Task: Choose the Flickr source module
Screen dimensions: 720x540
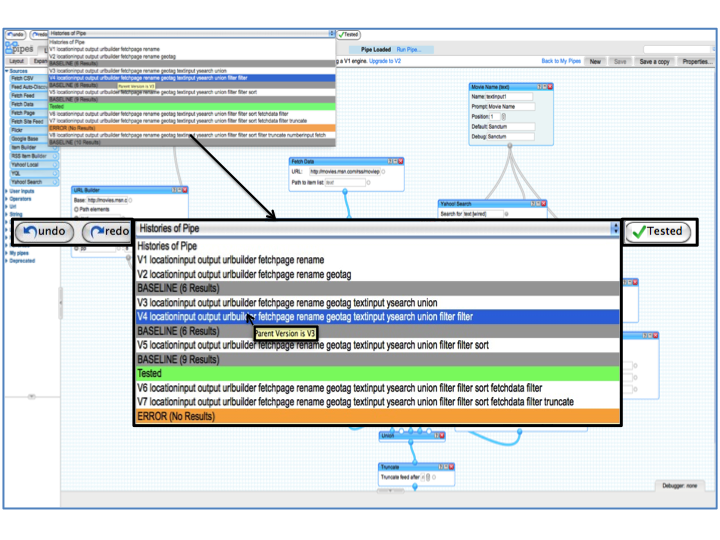Action: point(28,130)
